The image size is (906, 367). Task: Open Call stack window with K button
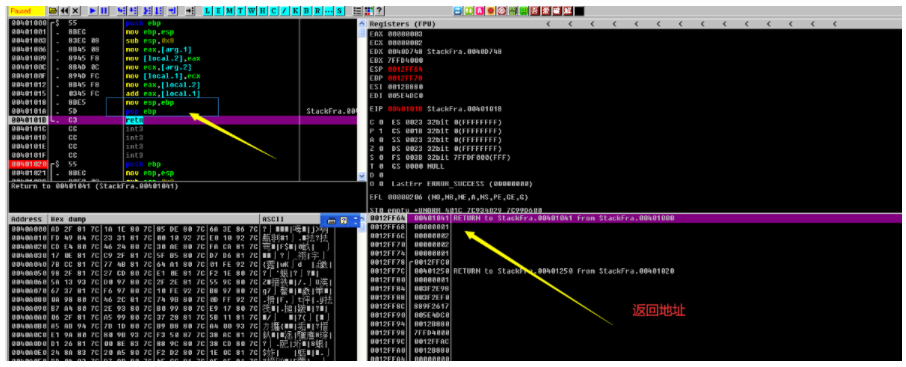tap(295, 10)
